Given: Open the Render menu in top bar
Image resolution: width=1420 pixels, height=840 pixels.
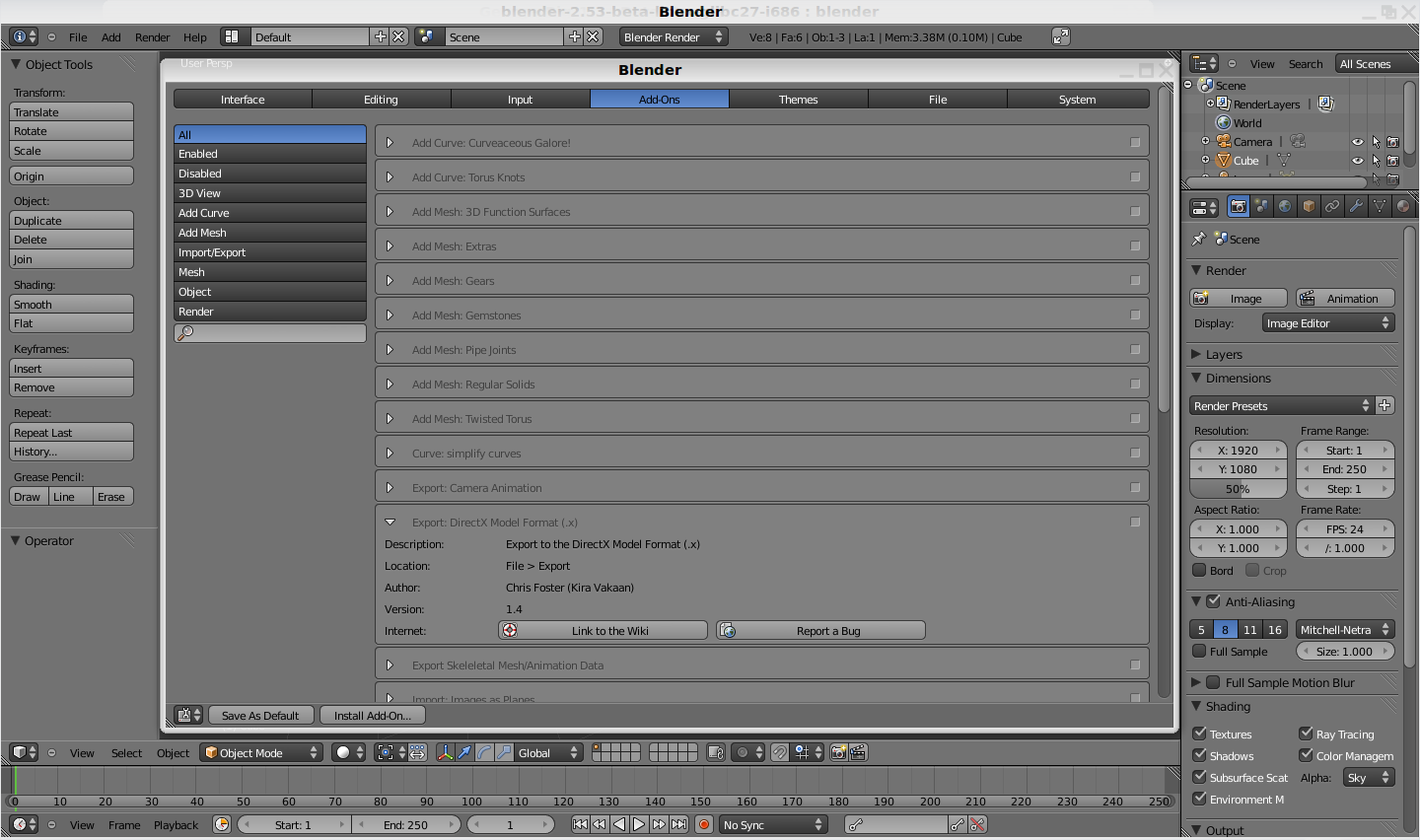Looking at the screenshot, I should tap(152, 37).
